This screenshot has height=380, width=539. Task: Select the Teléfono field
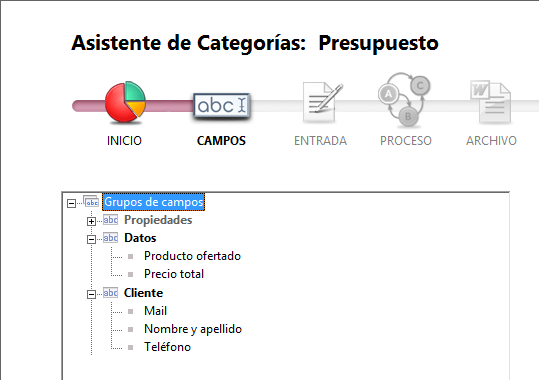[167, 347]
